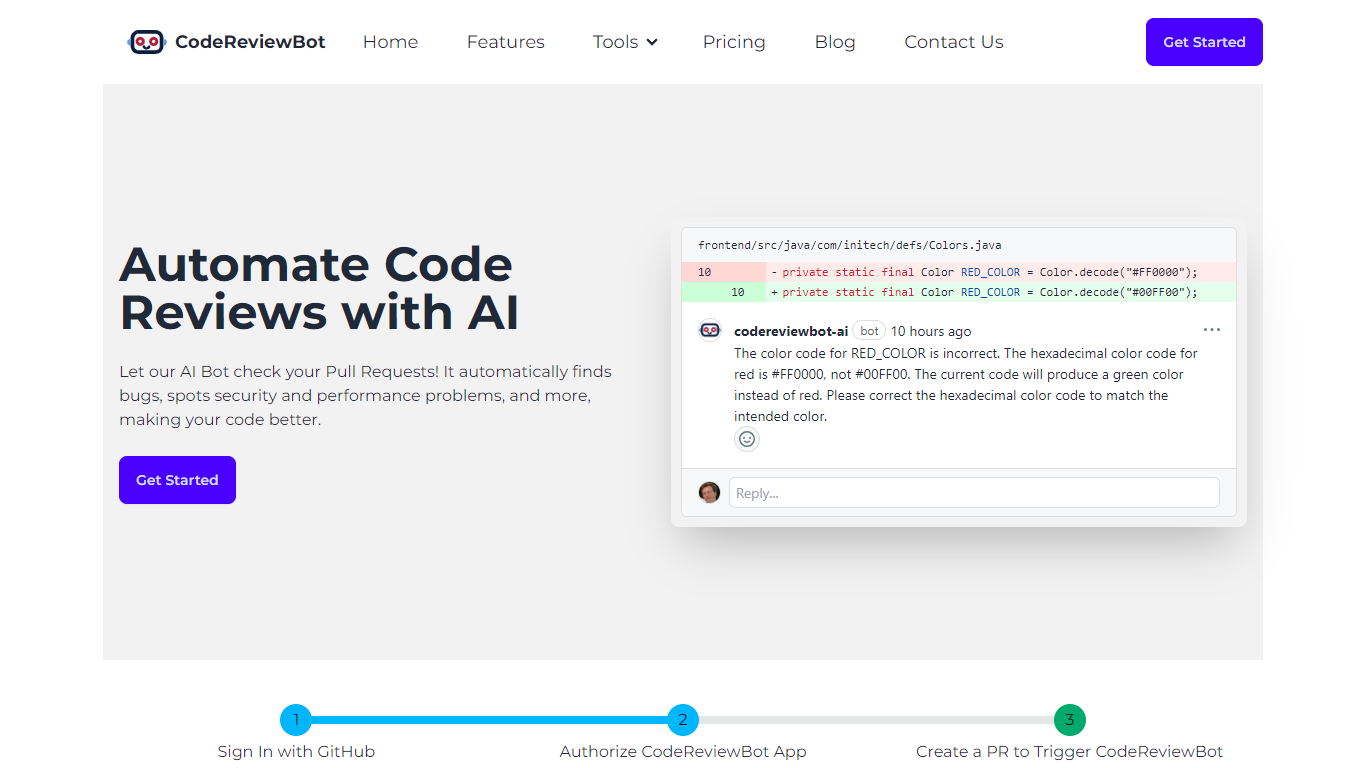This screenshot has height=768, width=1366.
Task: Click 'Sign In with GitHub' step label
Action: click(x=296, y=752)
